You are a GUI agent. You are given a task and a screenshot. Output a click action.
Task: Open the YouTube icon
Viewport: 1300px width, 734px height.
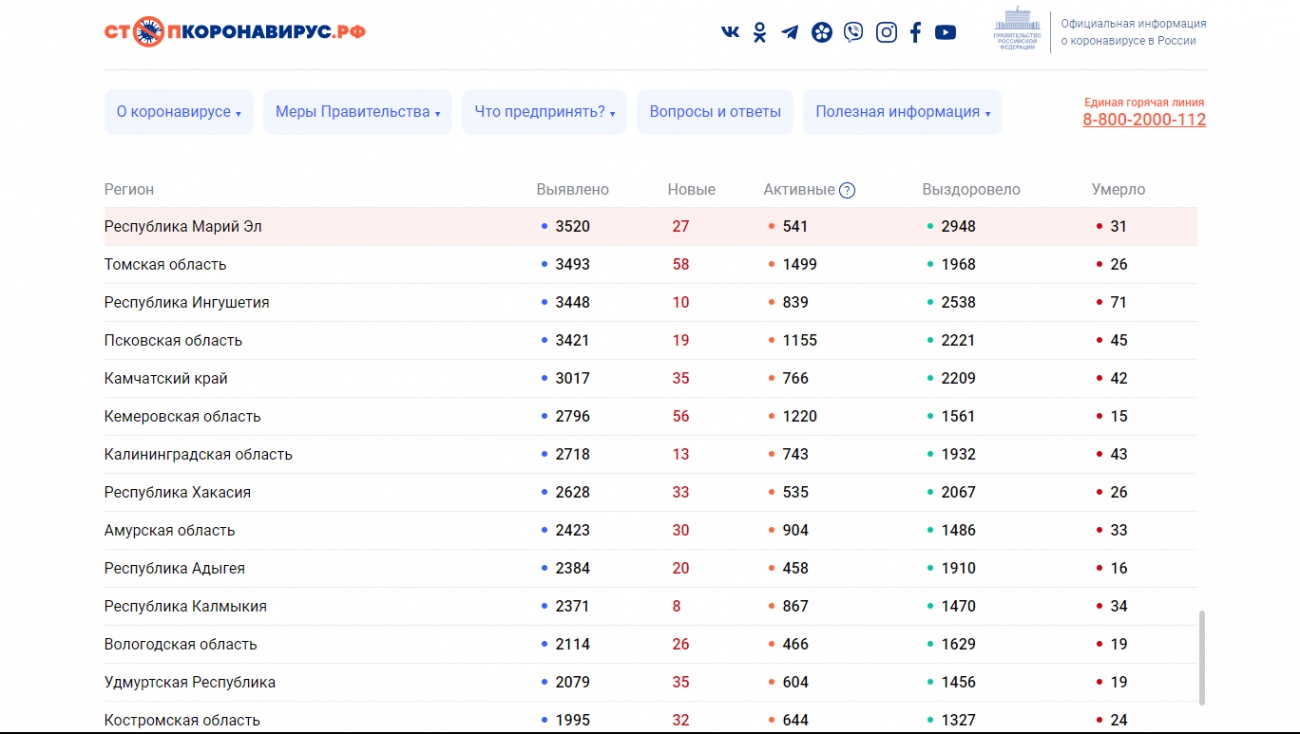click(x=945, y=32)
